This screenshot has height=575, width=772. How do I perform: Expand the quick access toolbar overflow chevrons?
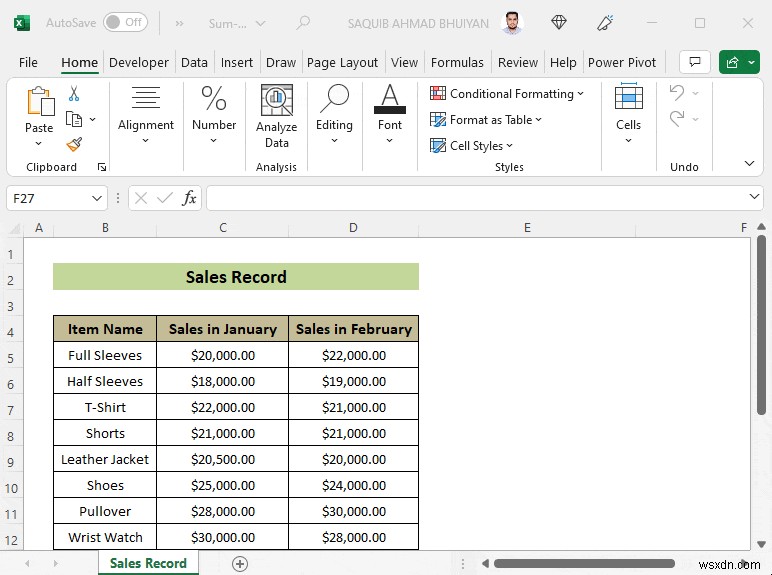179,23
